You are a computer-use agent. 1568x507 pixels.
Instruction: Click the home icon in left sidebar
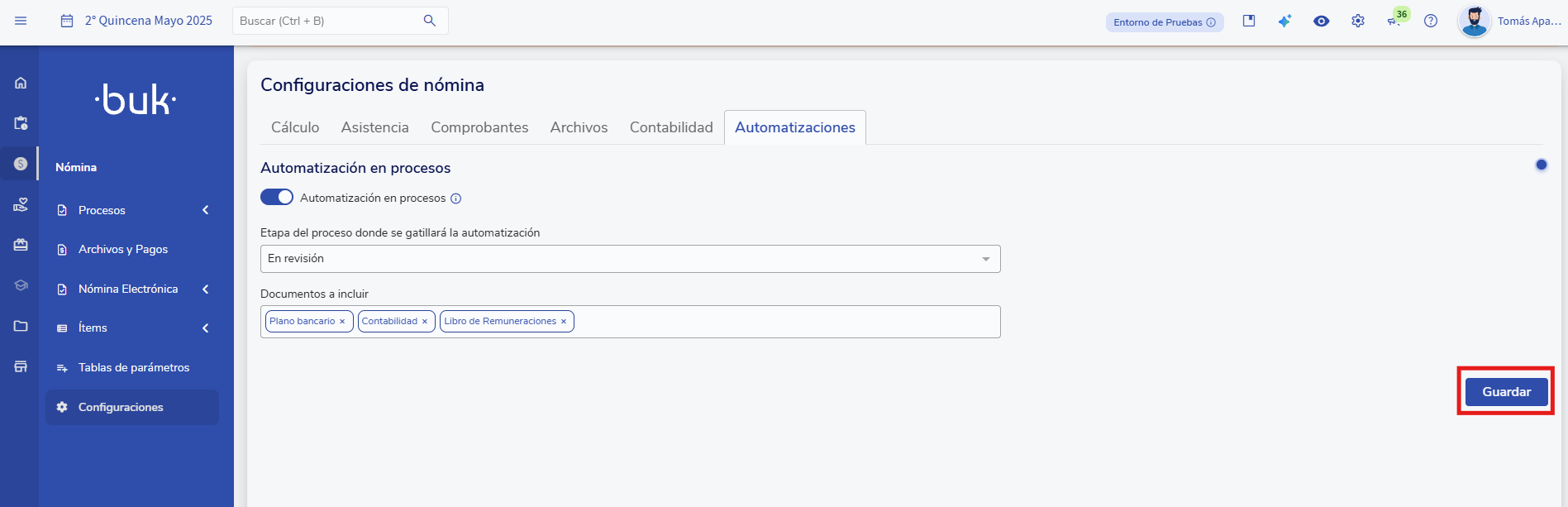[x=21, y=83]
